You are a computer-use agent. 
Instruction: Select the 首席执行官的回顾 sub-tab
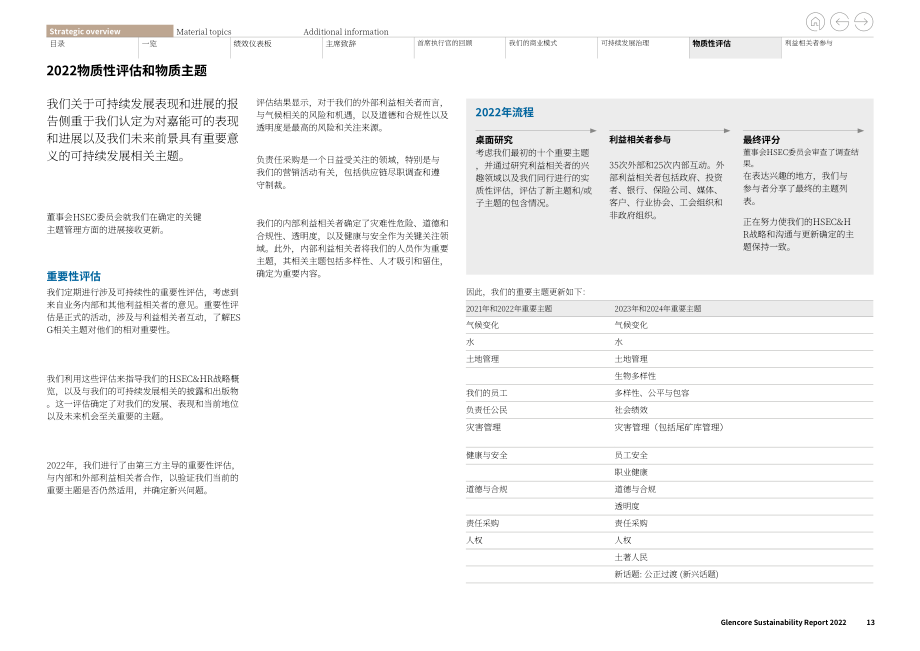click(444, 43)
